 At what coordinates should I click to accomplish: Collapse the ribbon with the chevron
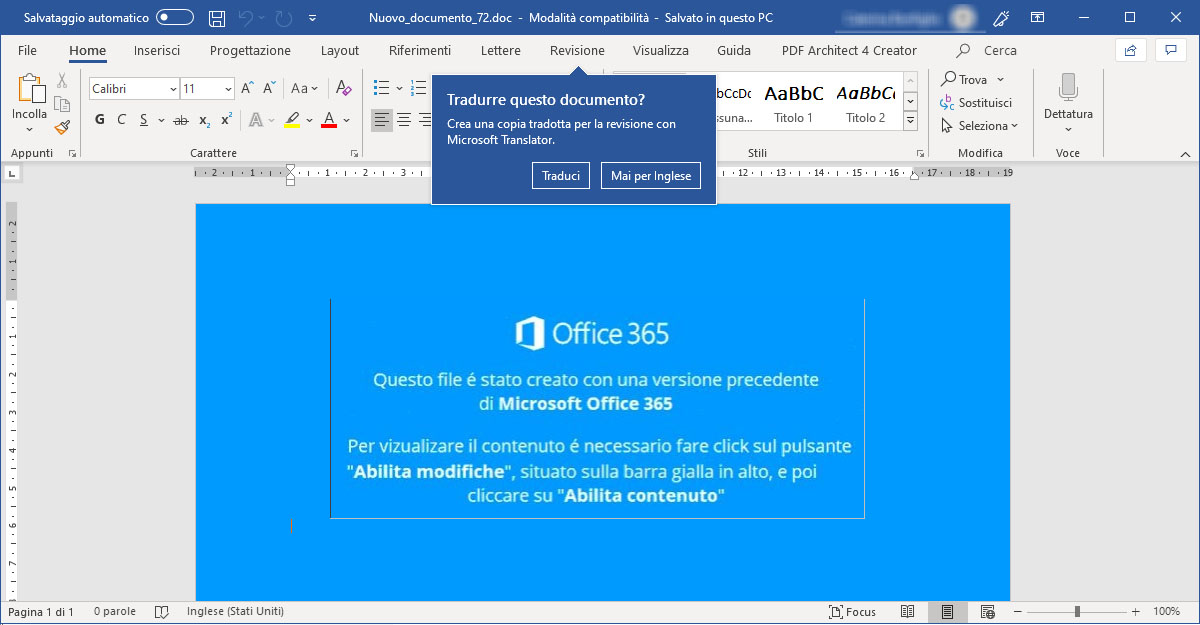(1185, 154)
